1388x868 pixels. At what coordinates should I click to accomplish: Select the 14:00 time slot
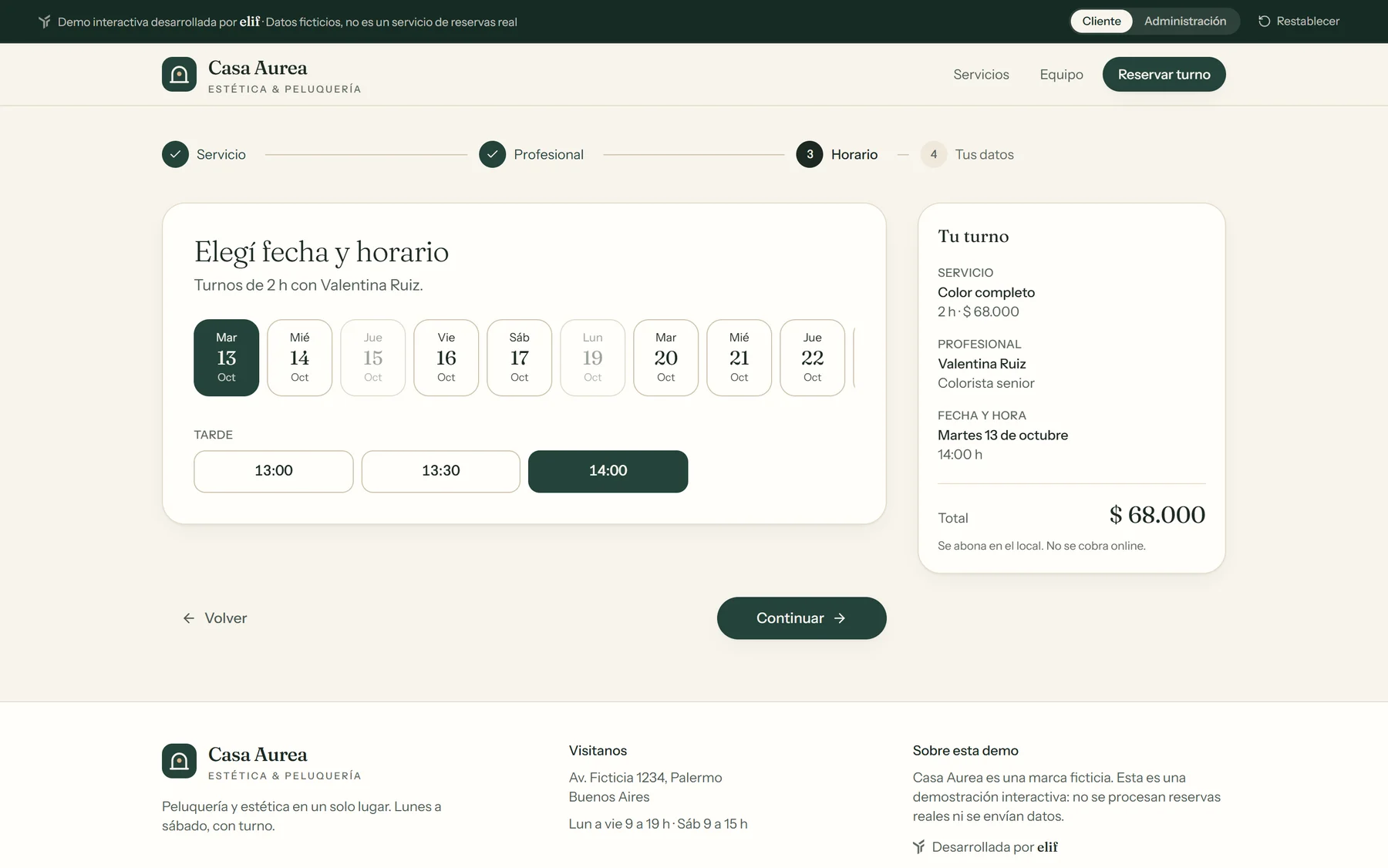[x=608, y=471]
